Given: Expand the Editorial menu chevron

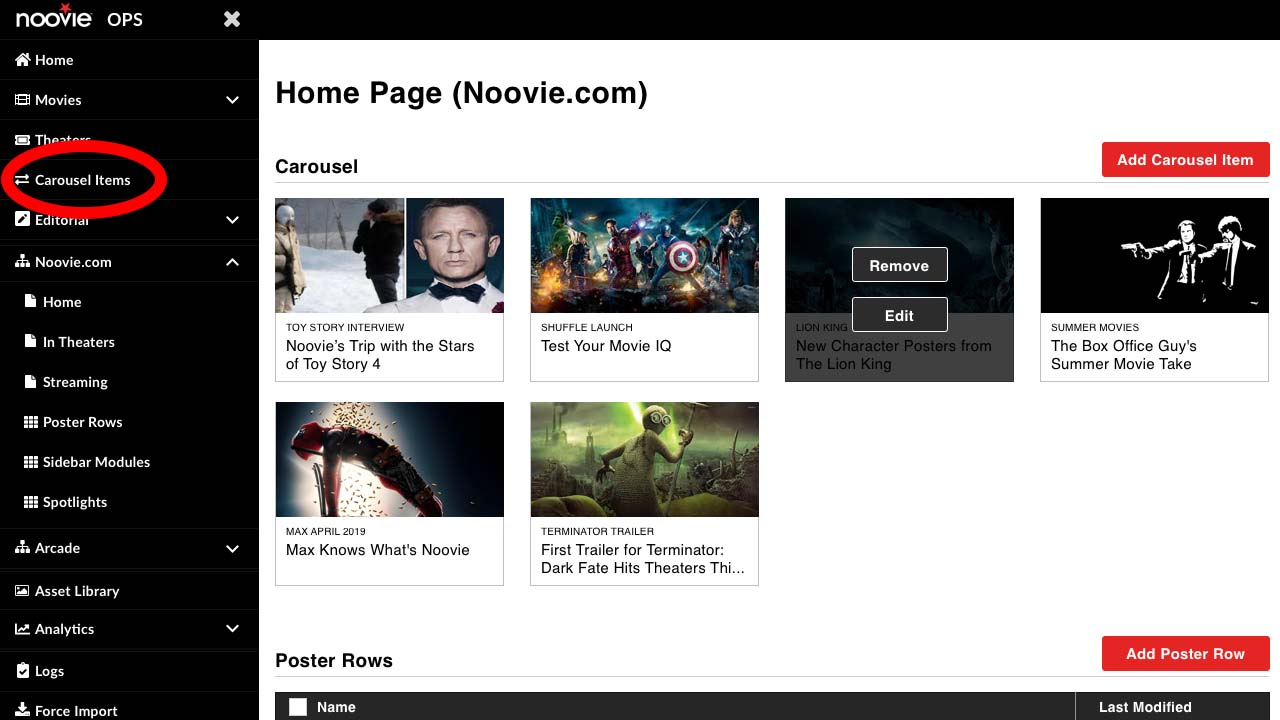Looking at the screenshot, I should tap(232, 220).
